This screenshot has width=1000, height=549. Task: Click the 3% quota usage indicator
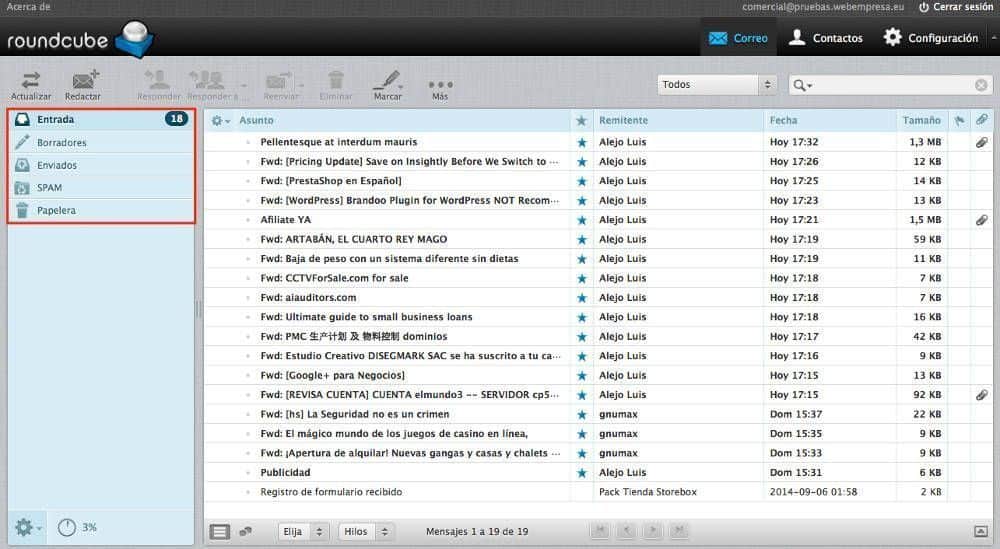point(77,527)
